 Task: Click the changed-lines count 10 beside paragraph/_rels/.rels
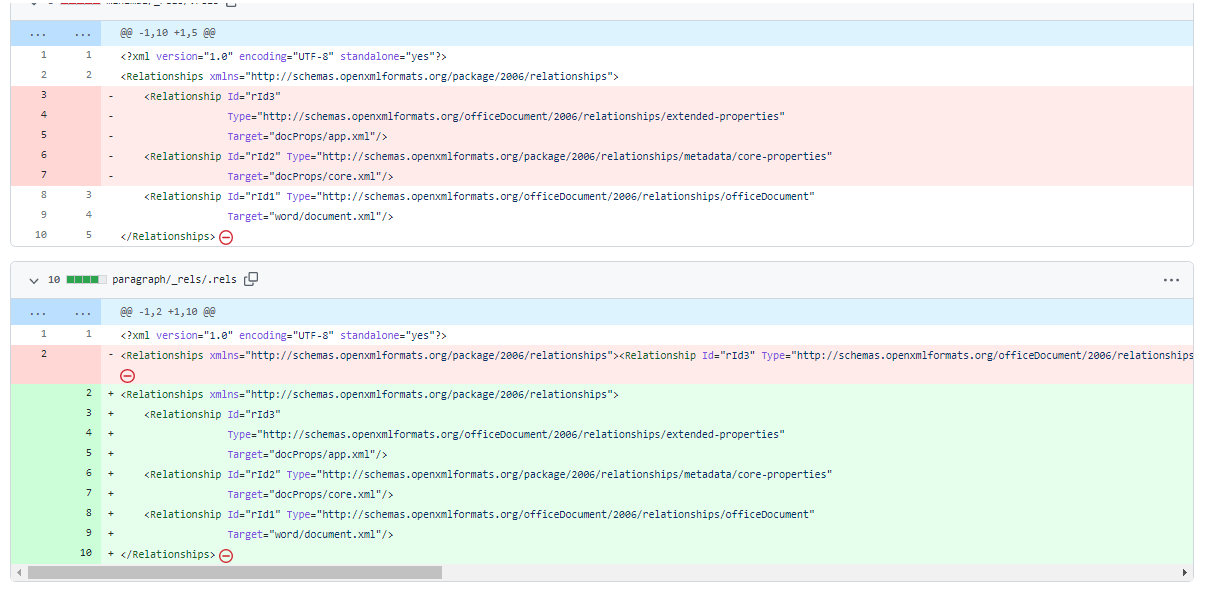point(54,280)
